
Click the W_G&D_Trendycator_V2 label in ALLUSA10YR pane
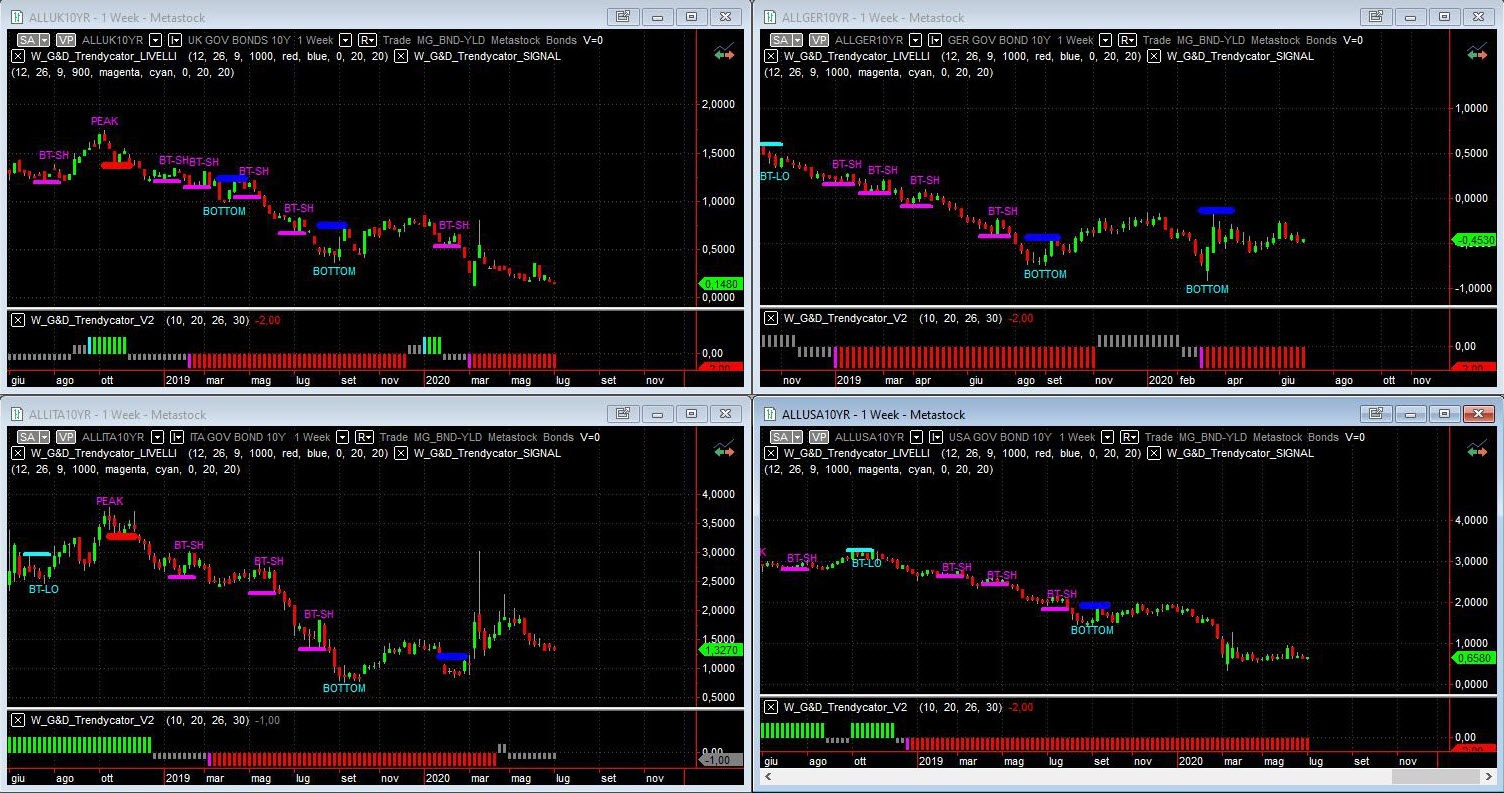845,708
